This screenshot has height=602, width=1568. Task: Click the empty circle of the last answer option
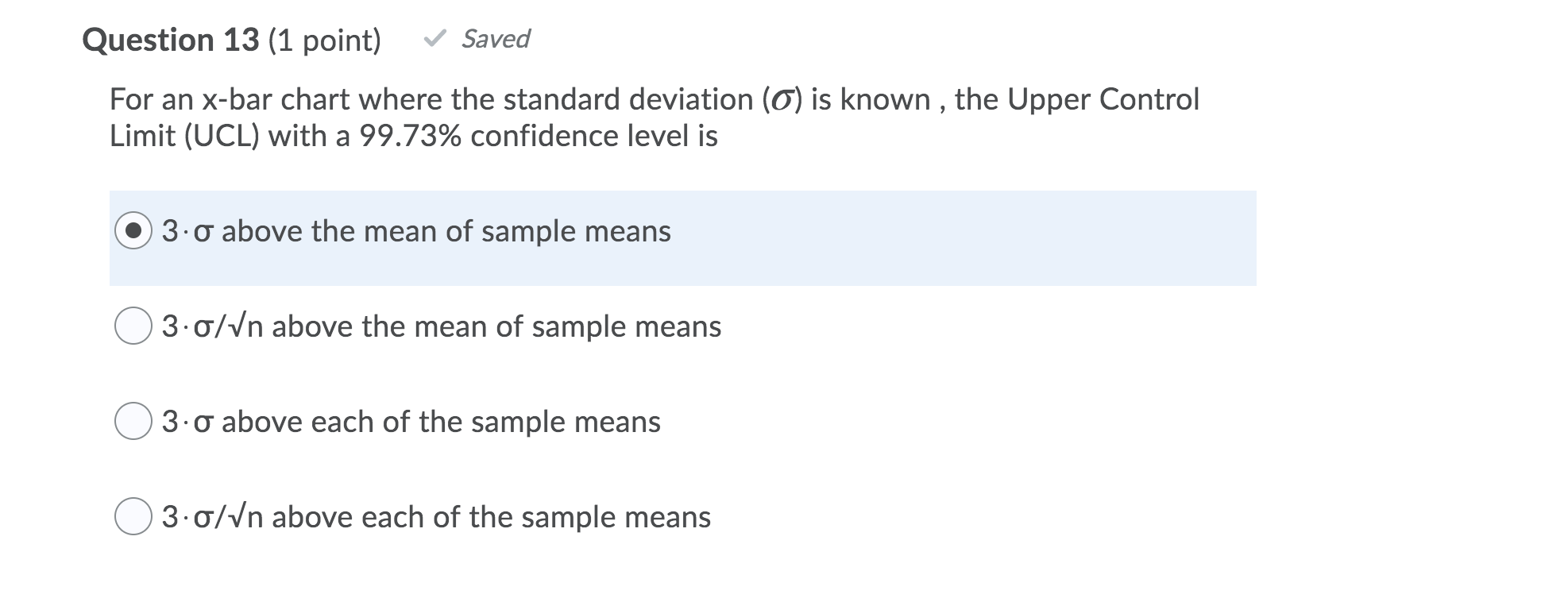[135, 516]
